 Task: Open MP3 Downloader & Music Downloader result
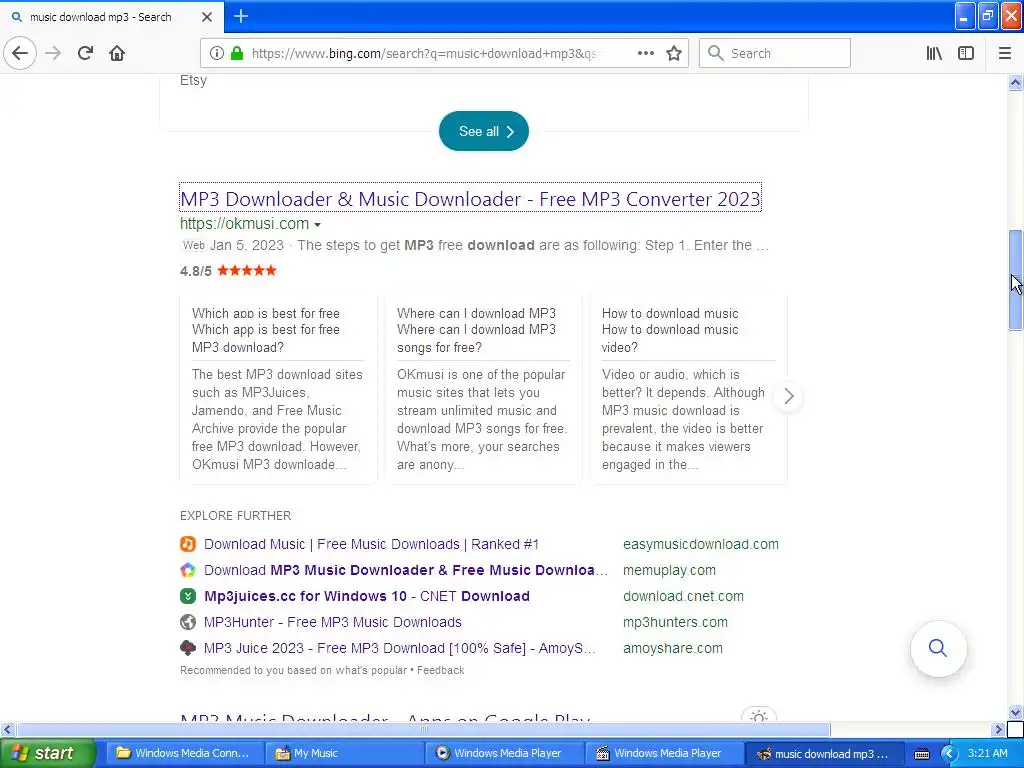click(x=470, y=199)
